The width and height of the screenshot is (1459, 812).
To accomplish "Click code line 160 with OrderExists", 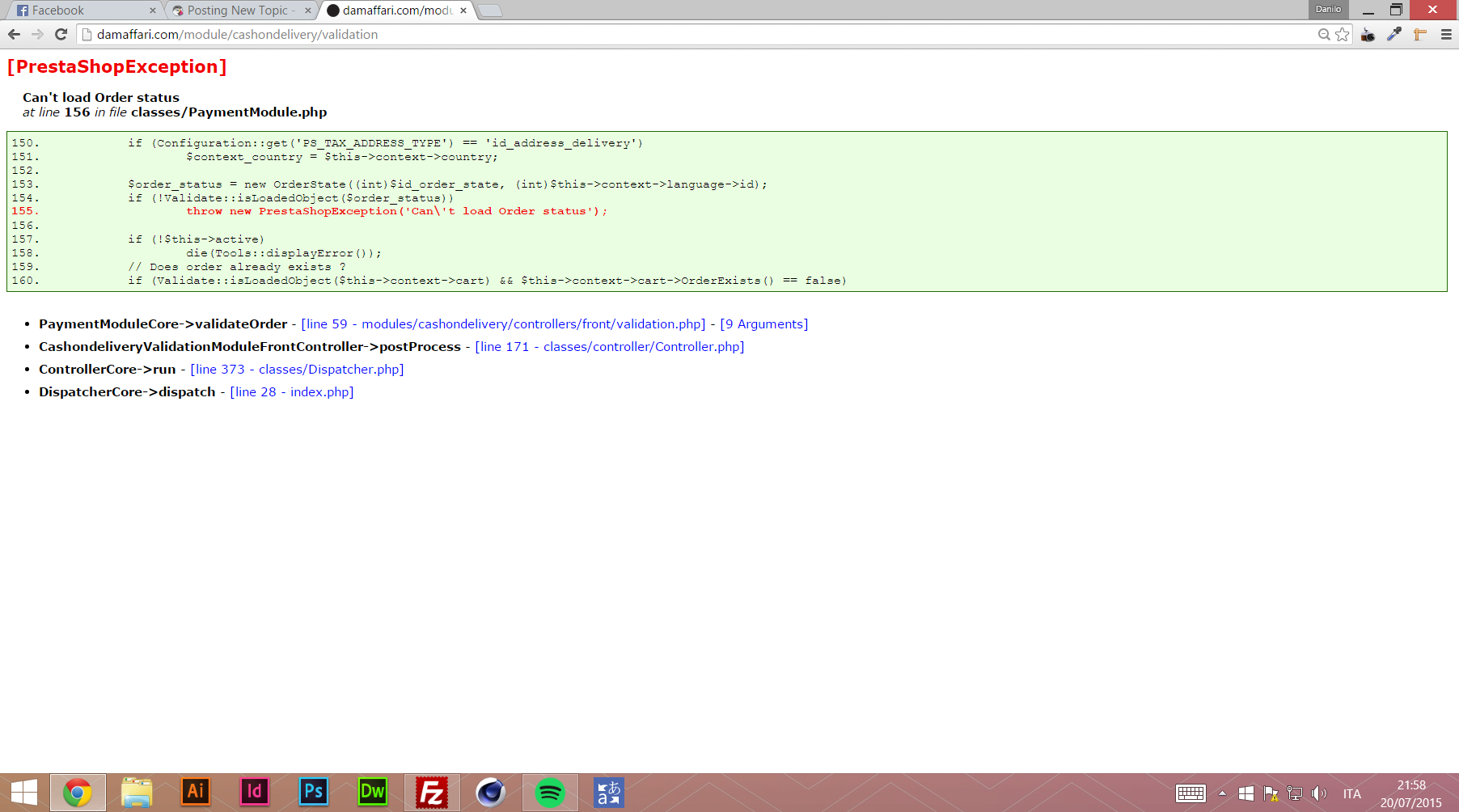I will pos(487,281).
